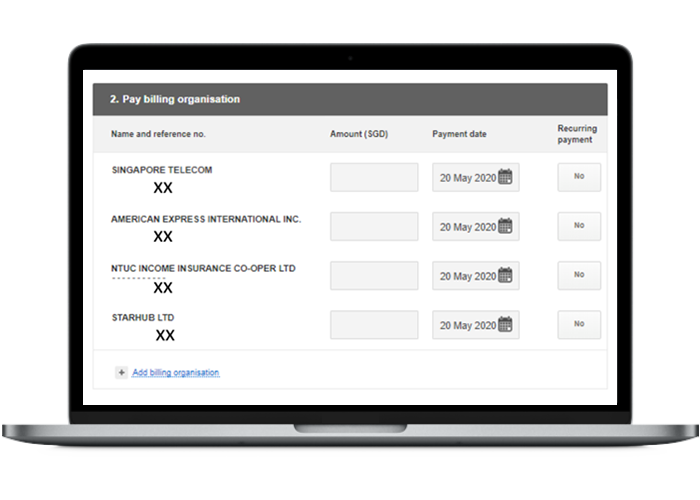Toggle recurring payment No for American Express
This screenshot has width=700, height=500.
(579, 226)
